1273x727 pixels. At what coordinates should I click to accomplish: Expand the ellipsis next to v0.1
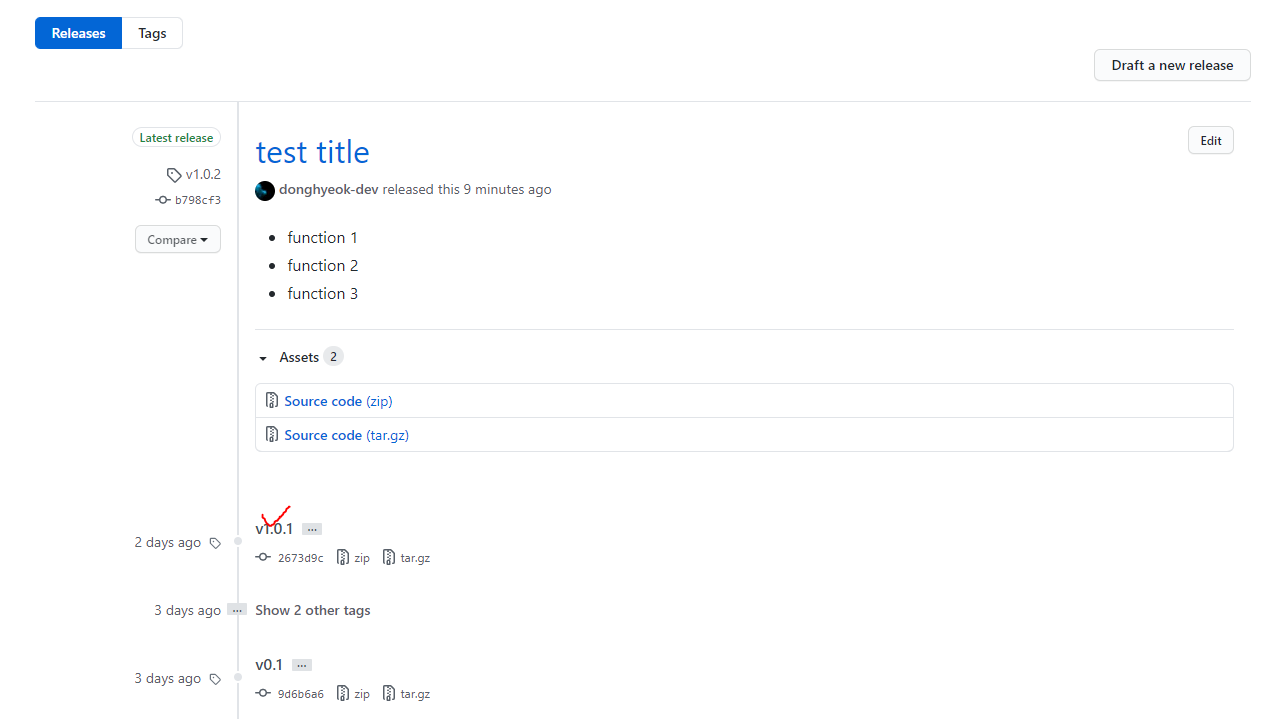302,665
